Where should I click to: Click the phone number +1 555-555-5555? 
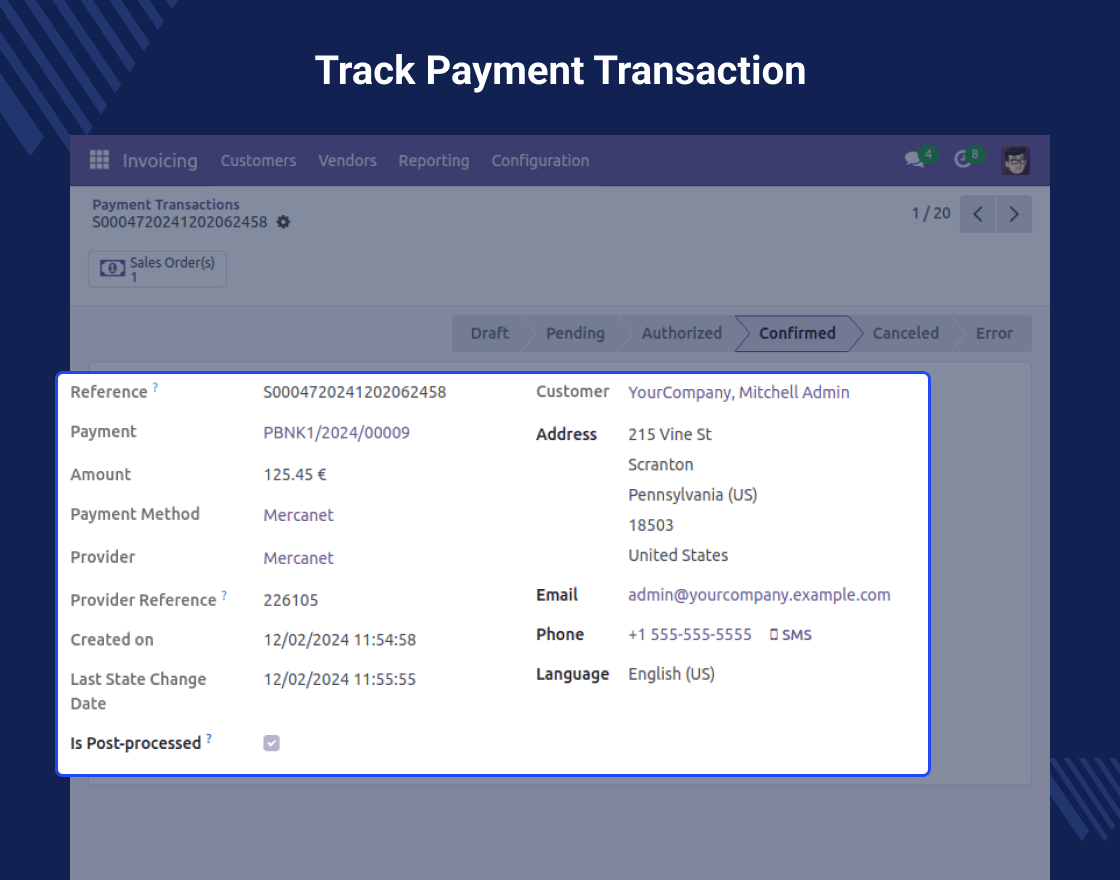point(689,634)
